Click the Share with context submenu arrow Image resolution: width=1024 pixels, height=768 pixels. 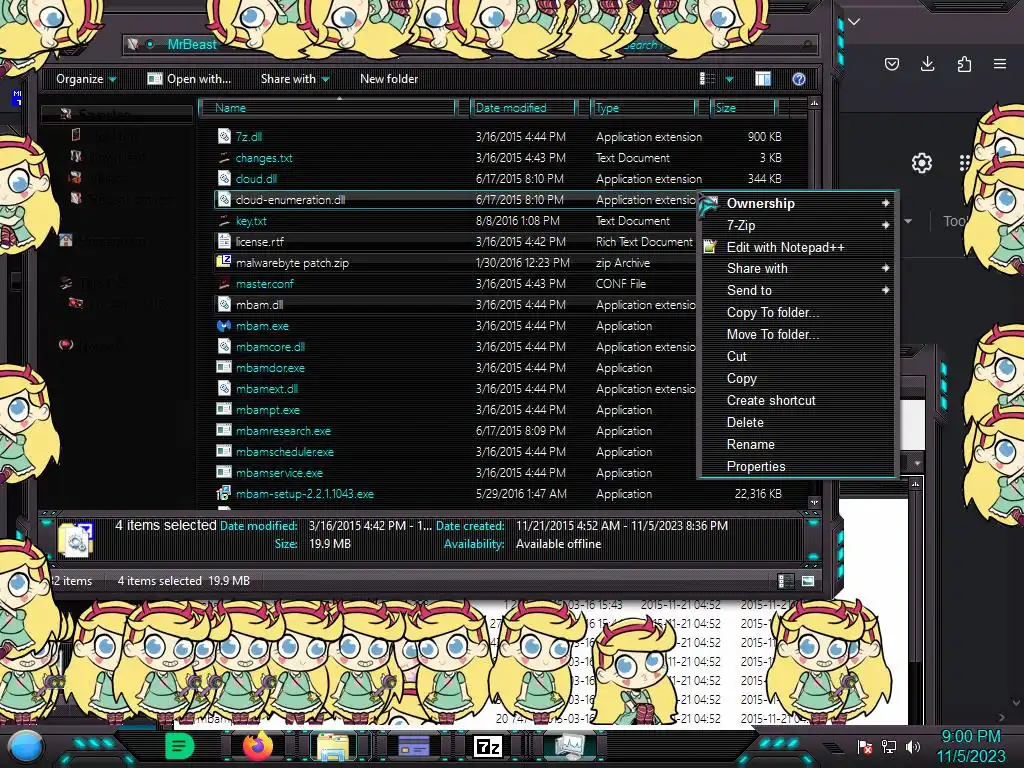point(886,268)
